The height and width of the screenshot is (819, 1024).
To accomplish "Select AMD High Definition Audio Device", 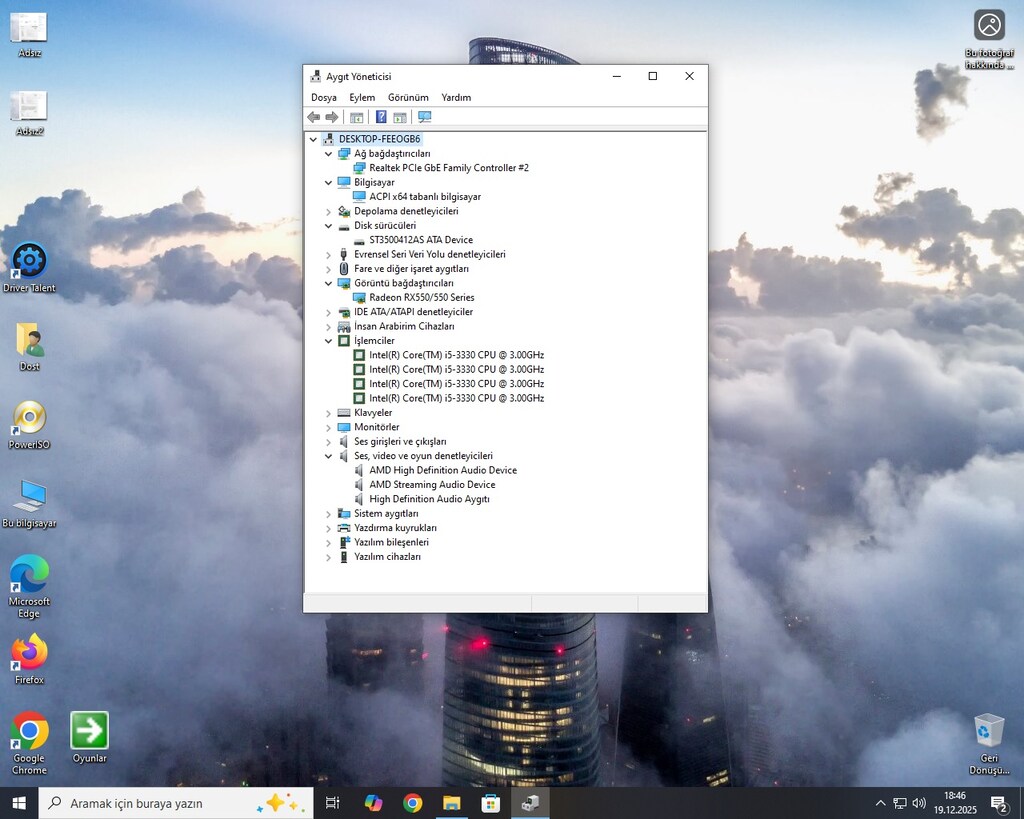I will (443, 470).
